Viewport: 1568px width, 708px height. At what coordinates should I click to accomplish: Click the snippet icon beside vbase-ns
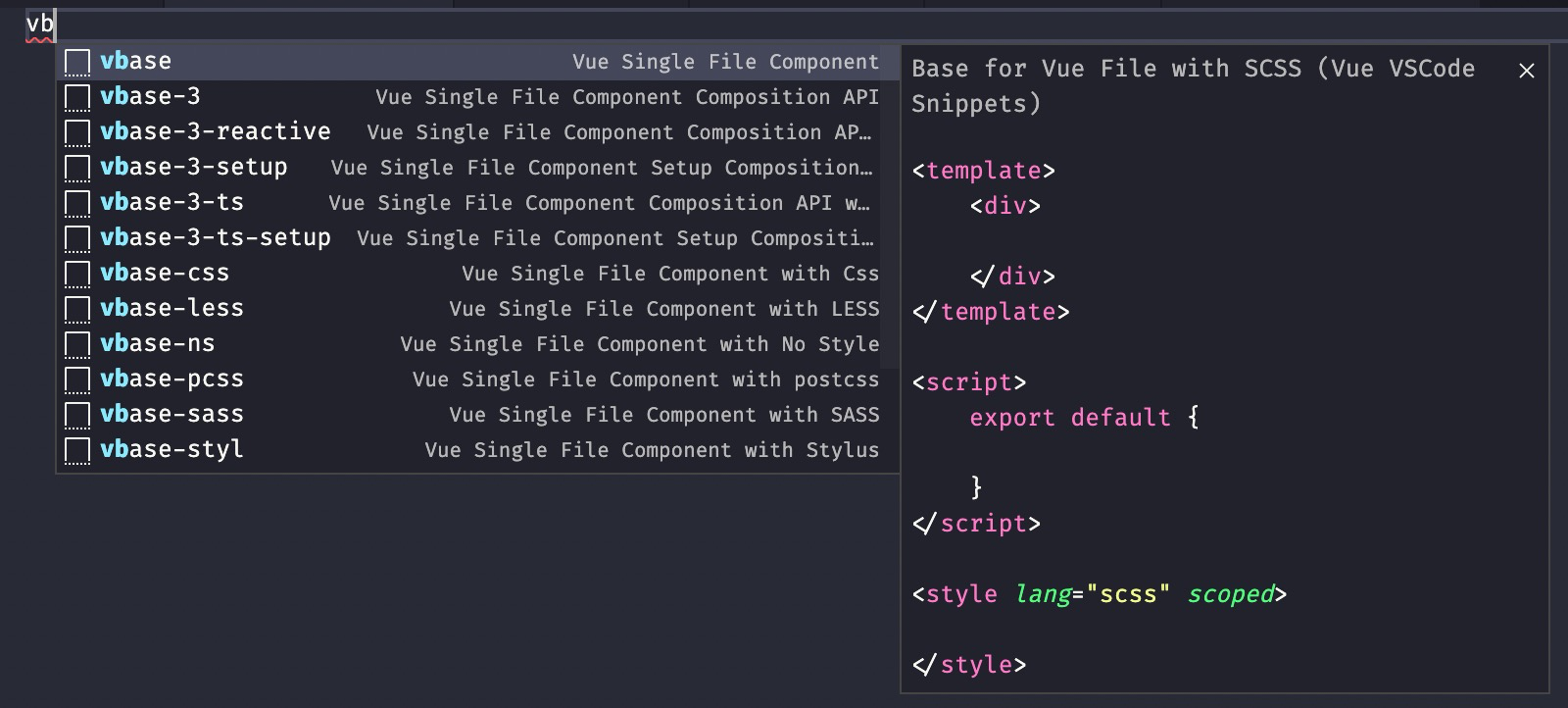[x=77, y=345]
